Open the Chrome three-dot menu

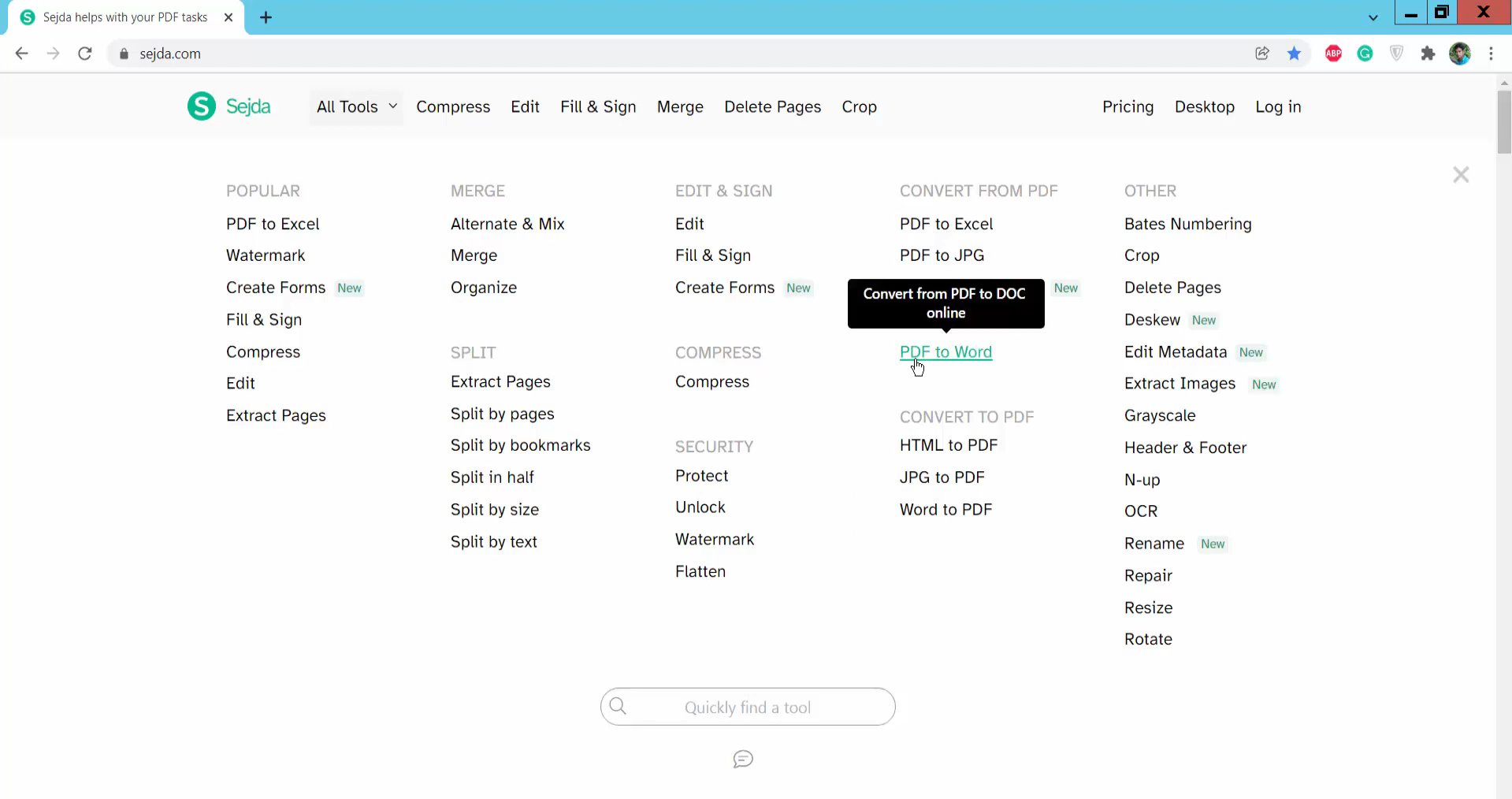click(x=1491, y=54)
